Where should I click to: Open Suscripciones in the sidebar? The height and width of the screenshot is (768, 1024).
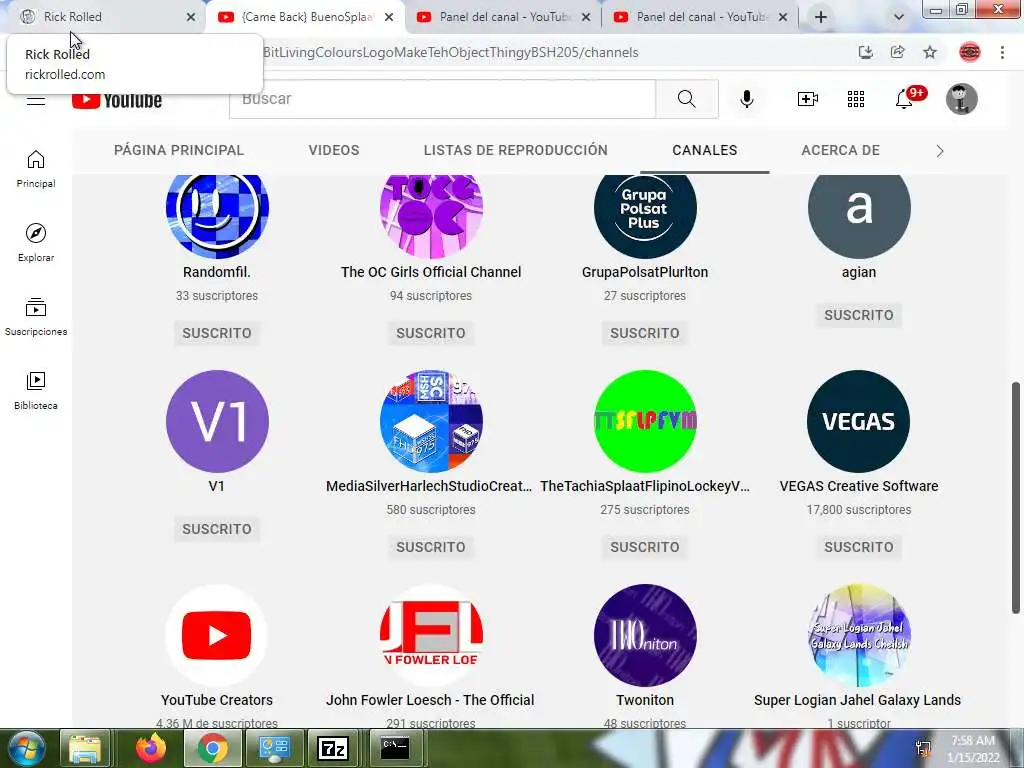point(36,317)
